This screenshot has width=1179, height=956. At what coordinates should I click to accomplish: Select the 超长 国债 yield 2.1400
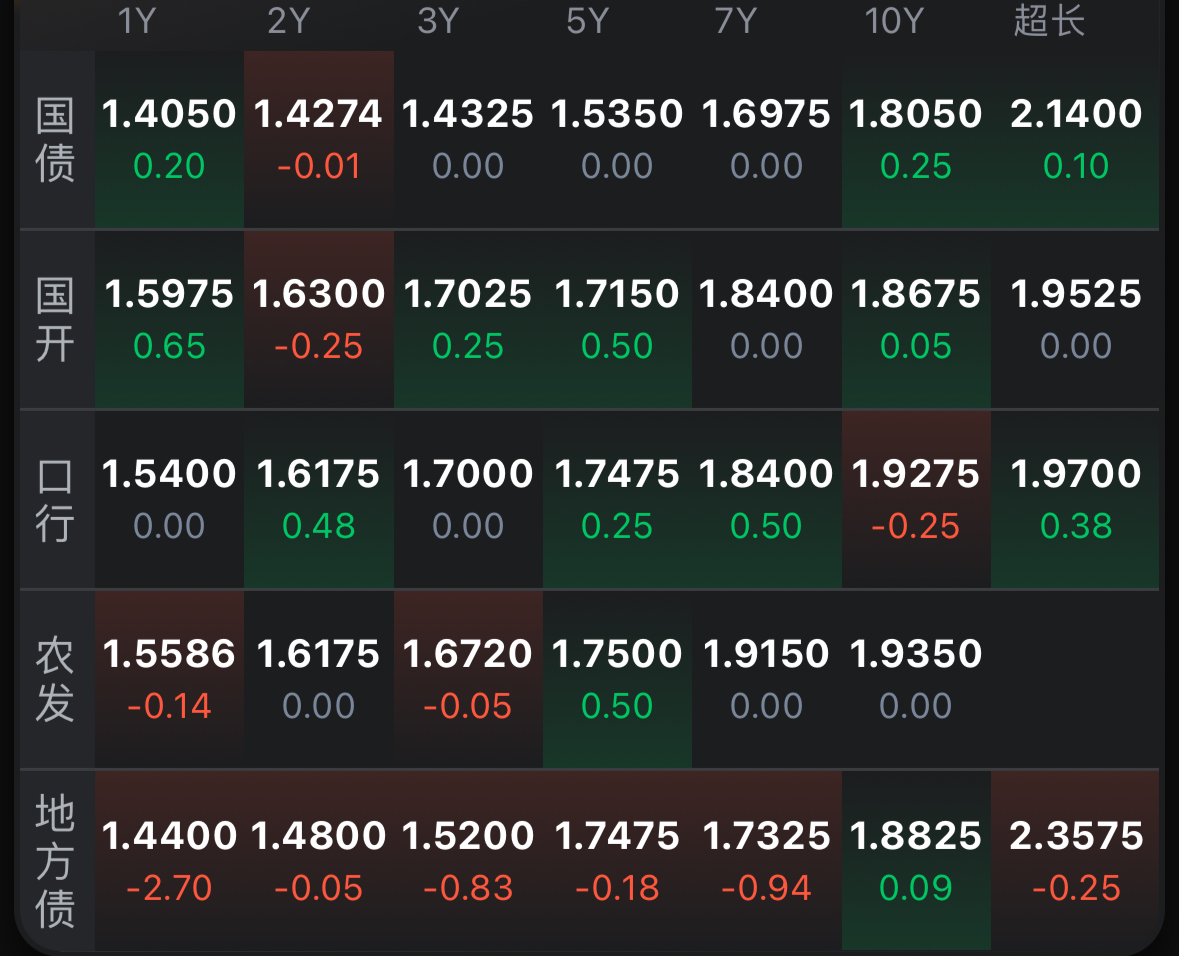click(1075, 139)
